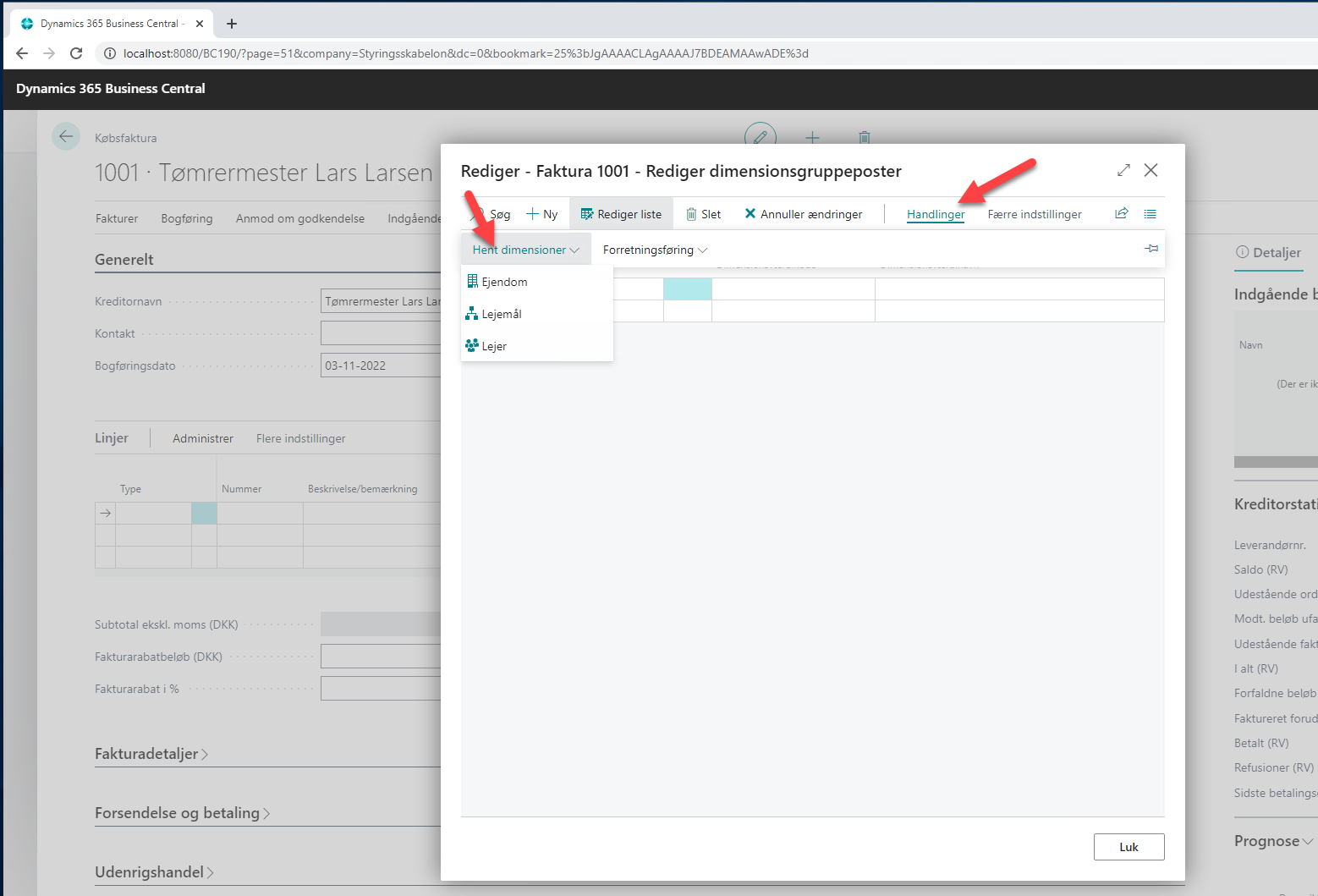This screenshot has width=1318, height=896.
Task: Open the Fakturer menu on invoice page
Action: tap(117, 218)
